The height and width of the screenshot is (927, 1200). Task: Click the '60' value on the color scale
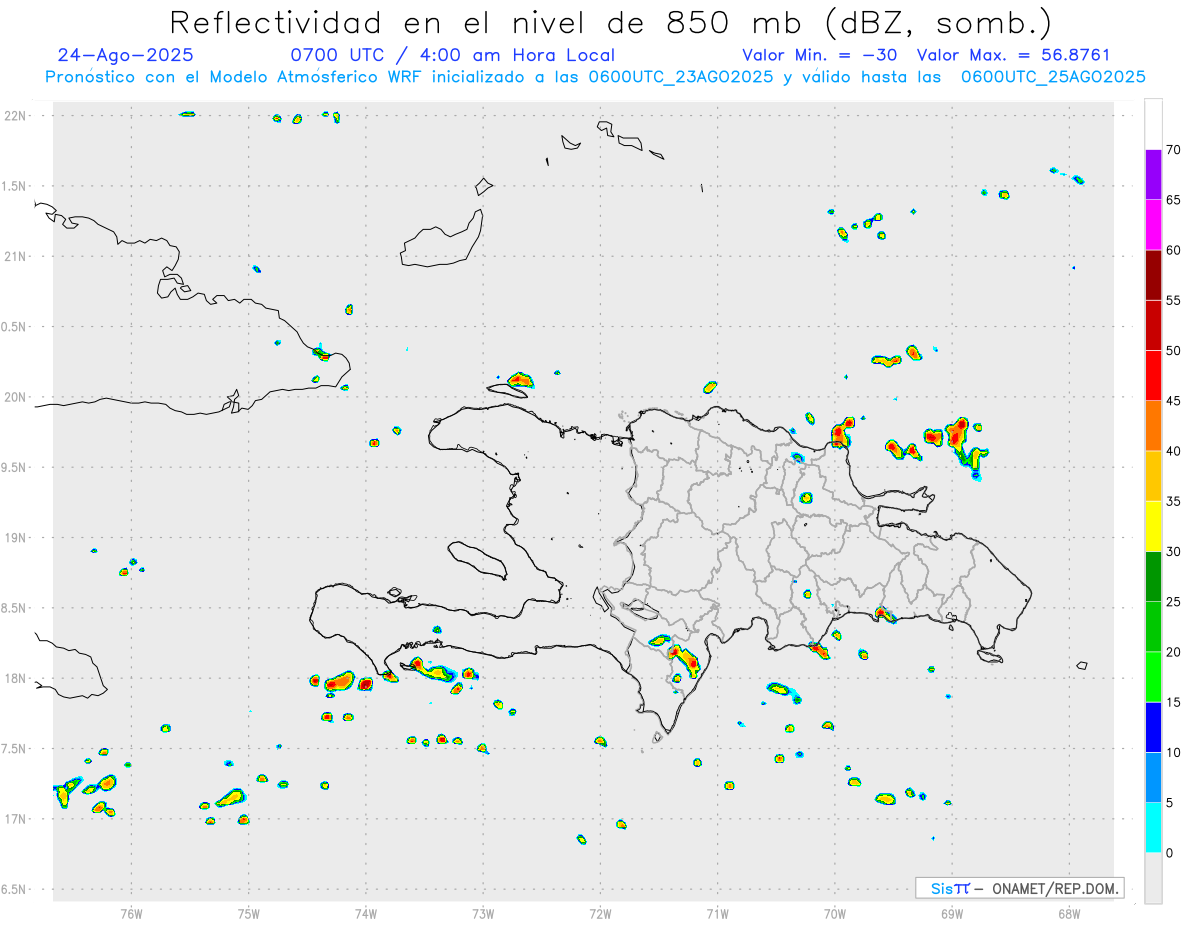[1173, 250]
